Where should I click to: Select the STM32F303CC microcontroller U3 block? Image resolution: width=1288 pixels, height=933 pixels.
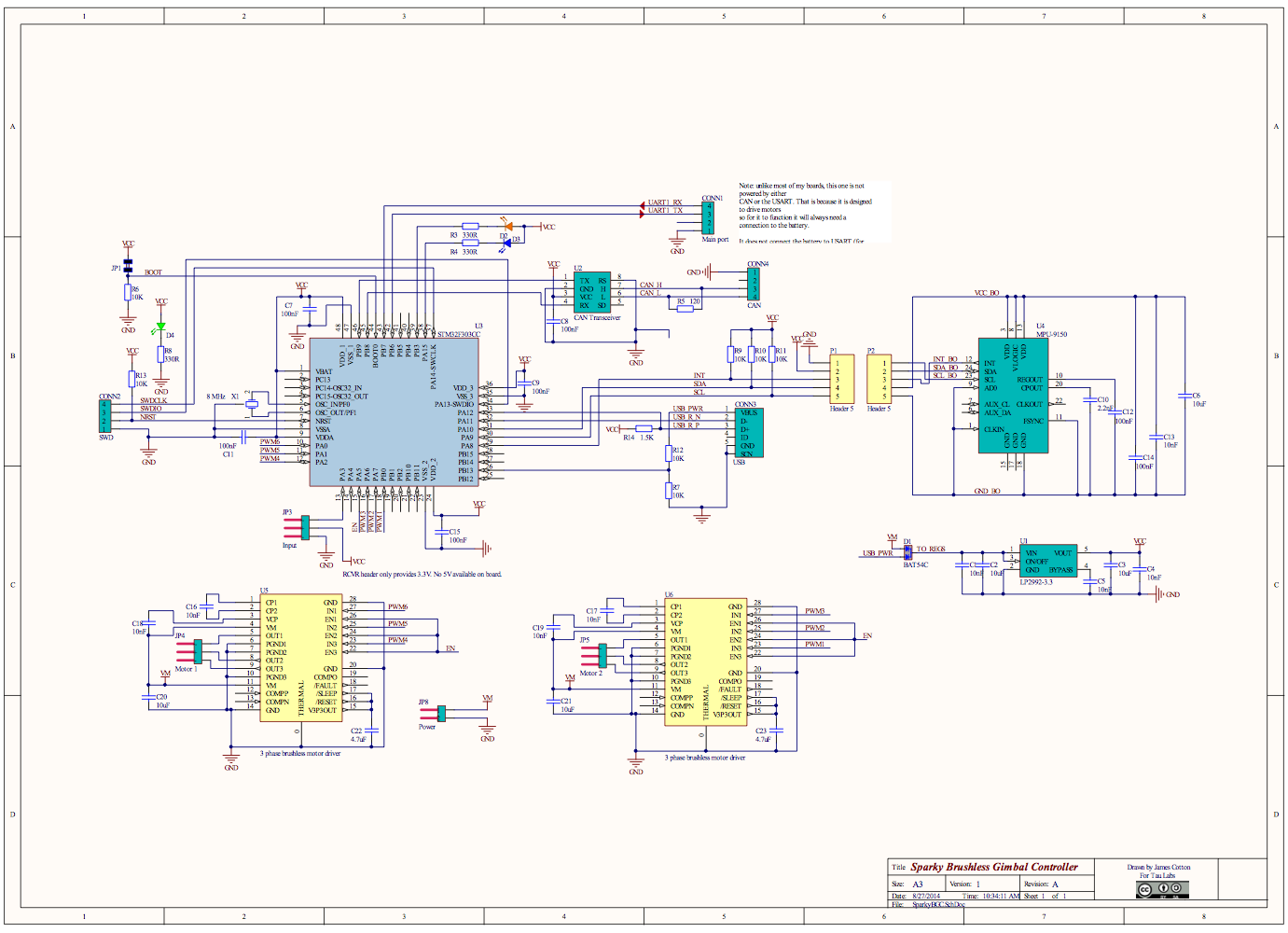pos(395,411)
